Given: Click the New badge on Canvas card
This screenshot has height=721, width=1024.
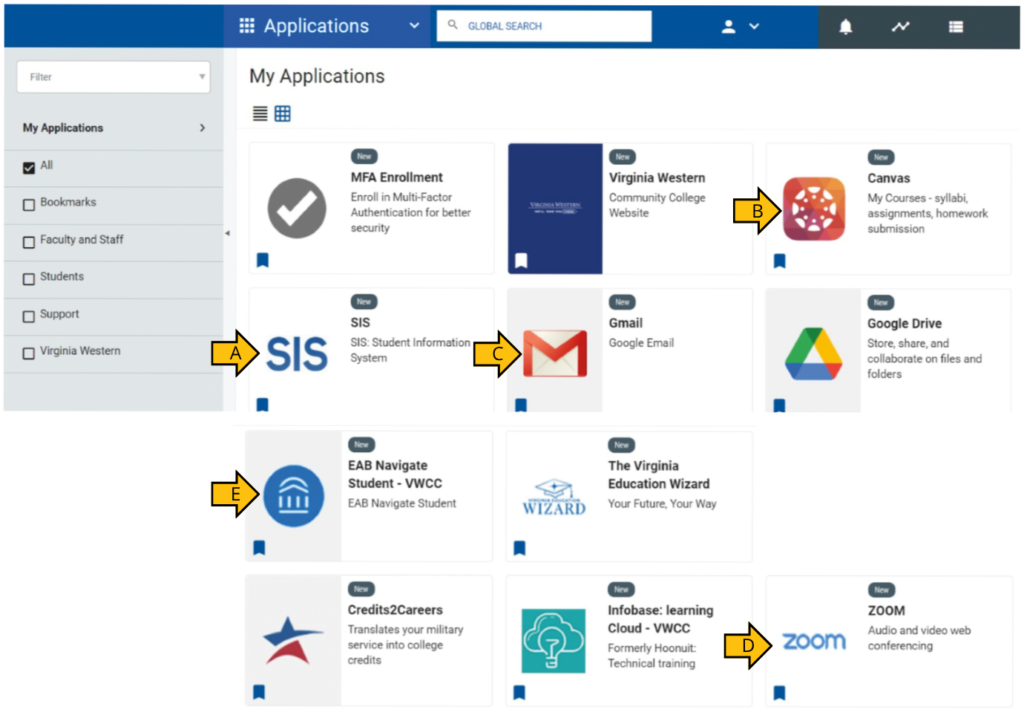Looking at the screenshot, I should pos(881,157).
